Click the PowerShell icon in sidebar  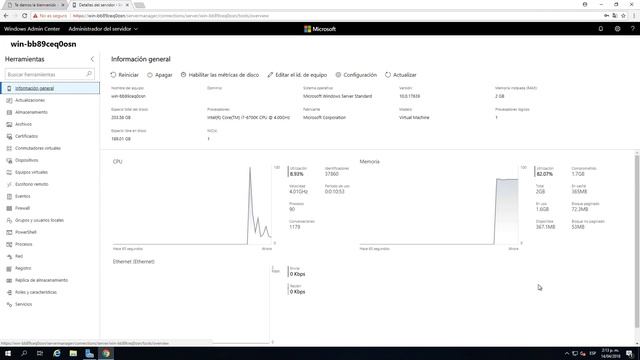click(9, 232)
